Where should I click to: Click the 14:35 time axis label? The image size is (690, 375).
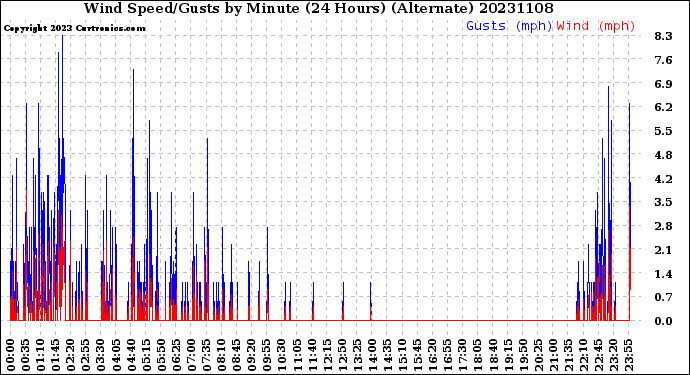pyautogui.click(x=387, y=355)
